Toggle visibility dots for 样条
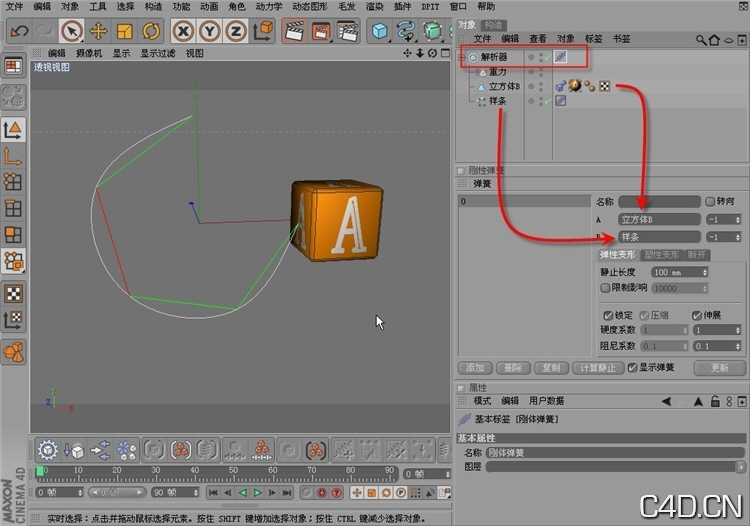This screenshot has height=526, width=750. 541,101
